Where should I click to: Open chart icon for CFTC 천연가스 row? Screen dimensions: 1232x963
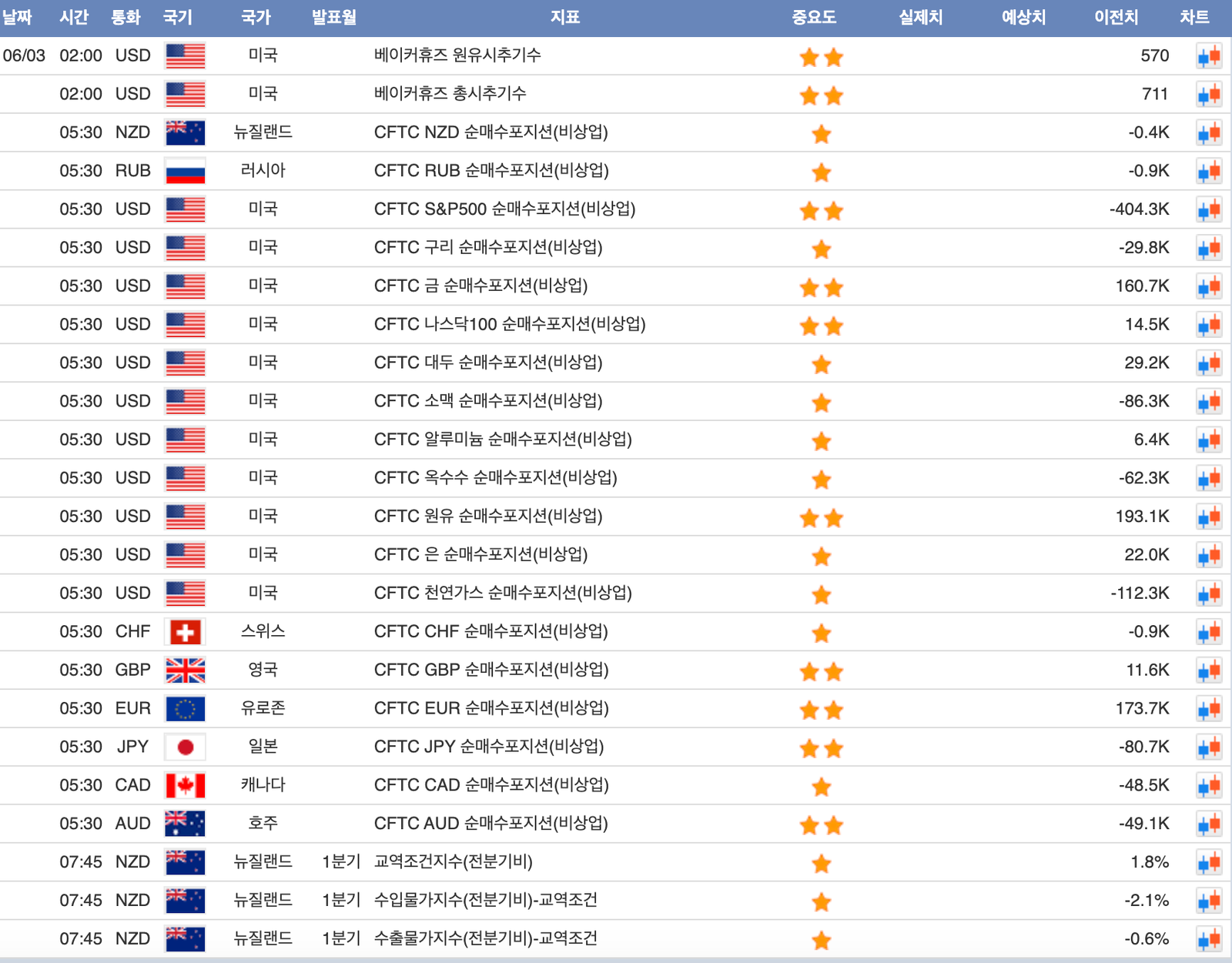1209,594
